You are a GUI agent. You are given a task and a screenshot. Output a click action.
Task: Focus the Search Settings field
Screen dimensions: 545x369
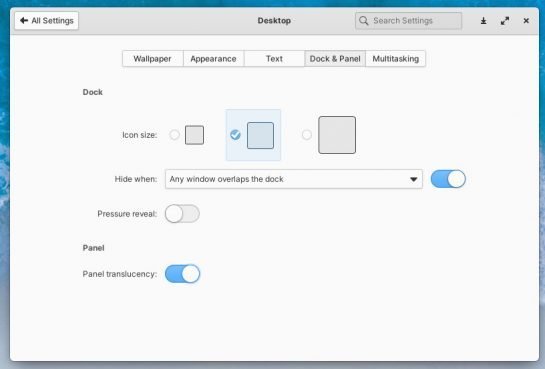(x=408, y=21)
